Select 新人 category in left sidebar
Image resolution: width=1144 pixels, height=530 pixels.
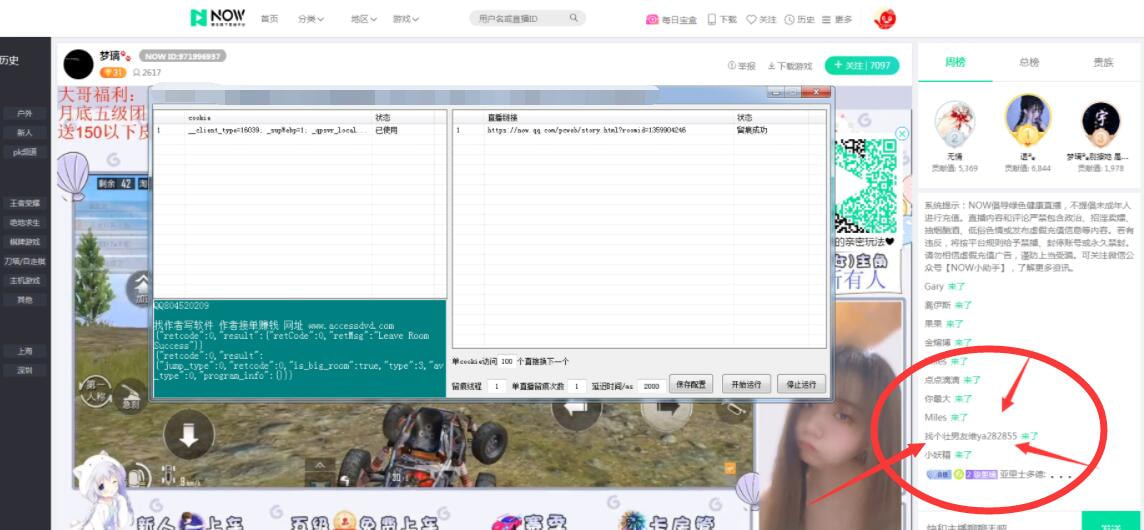coord(25,133)
